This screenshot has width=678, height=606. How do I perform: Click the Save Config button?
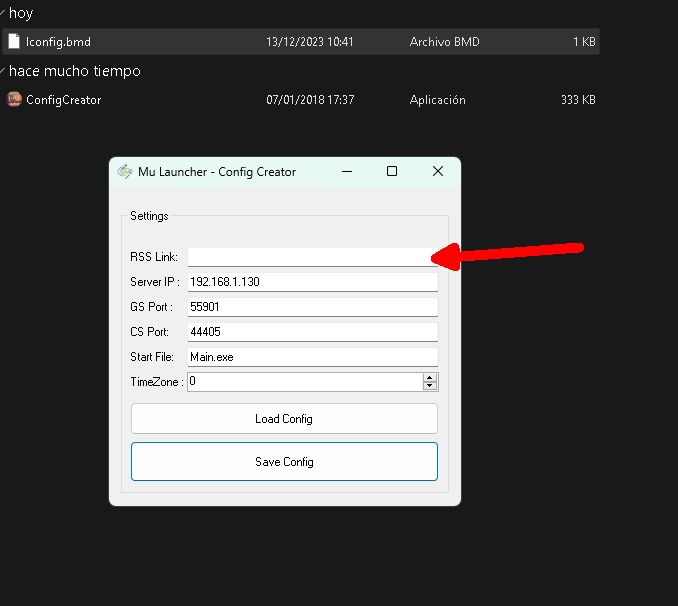(284, 462)
